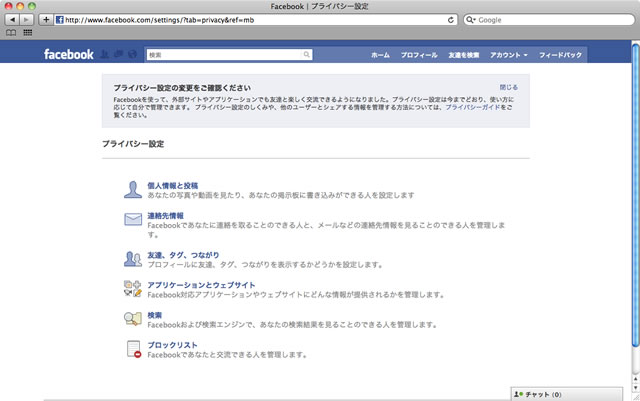Click the facebook logo
The width and height of the screenshot is (640, 401).
point(69,54)
